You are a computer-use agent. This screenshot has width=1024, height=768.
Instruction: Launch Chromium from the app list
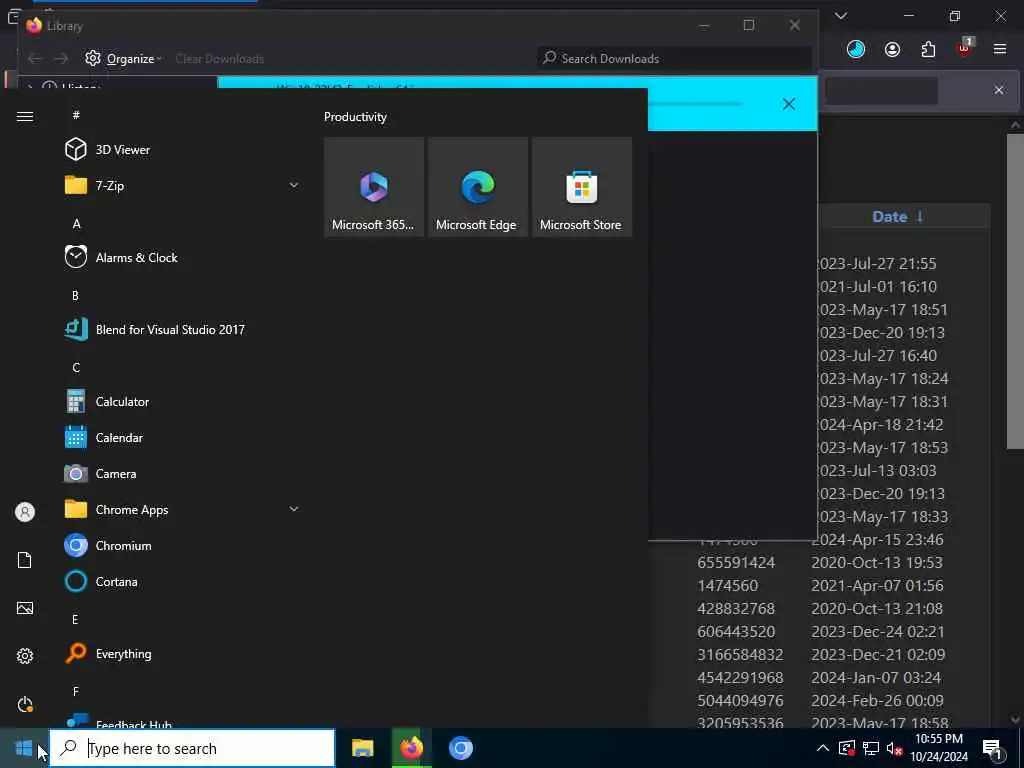123,545
